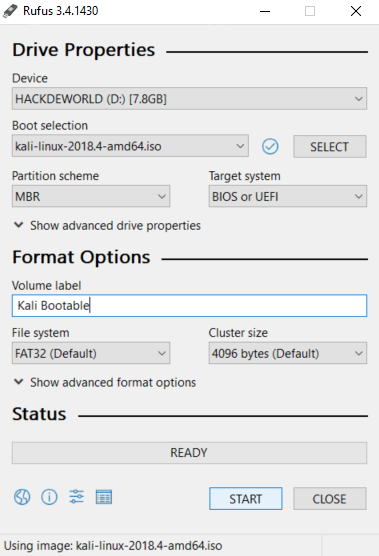This screenshot has height=556, width=379.
Task: Click the 'Rufus 3.4.1430' title text
Action: tap(60, 11)
